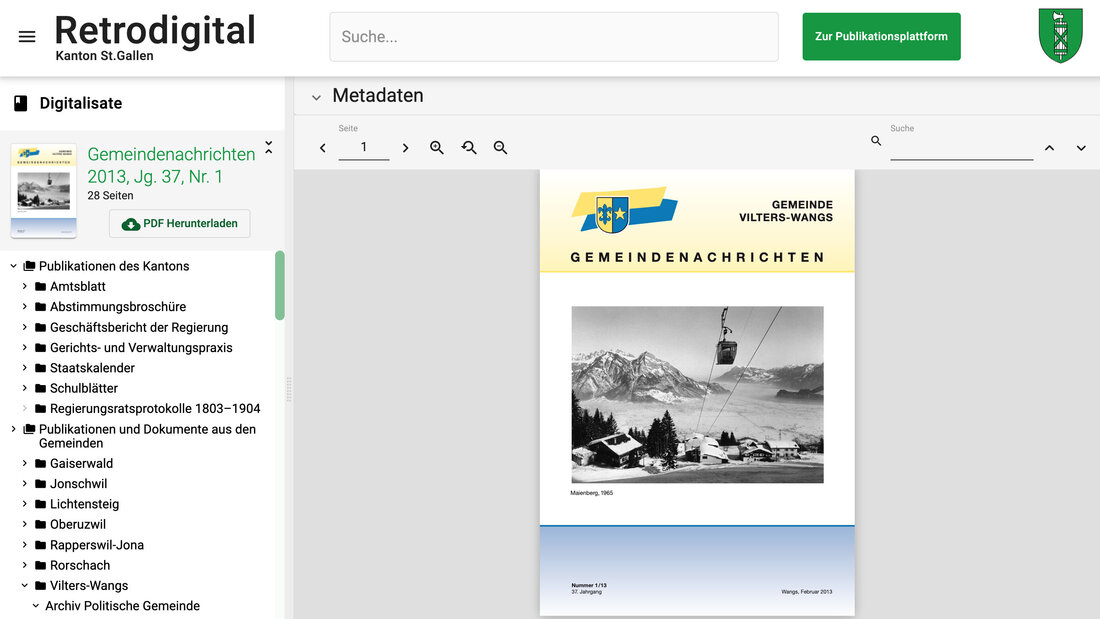Click the main Suche search field

point(553,37)
